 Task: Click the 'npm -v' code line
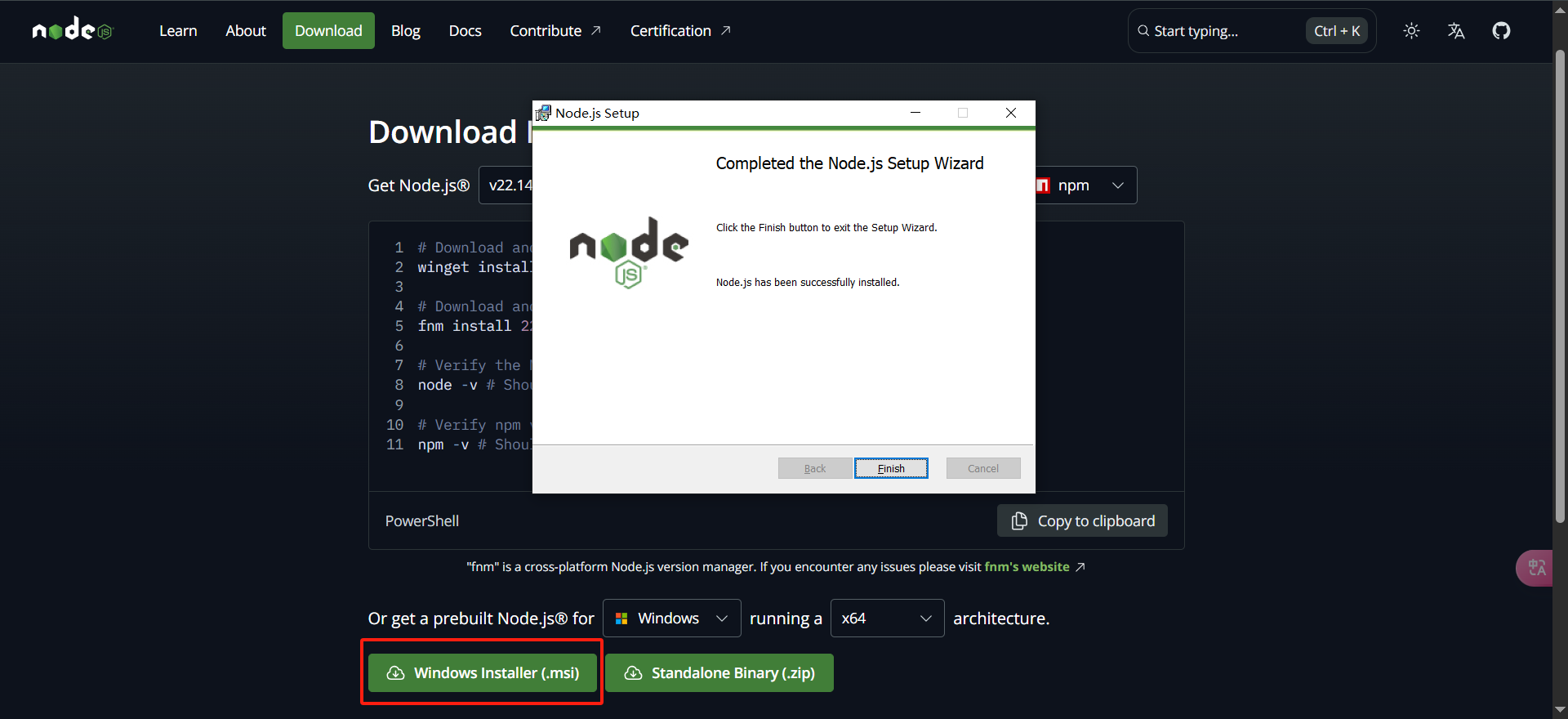474,444
